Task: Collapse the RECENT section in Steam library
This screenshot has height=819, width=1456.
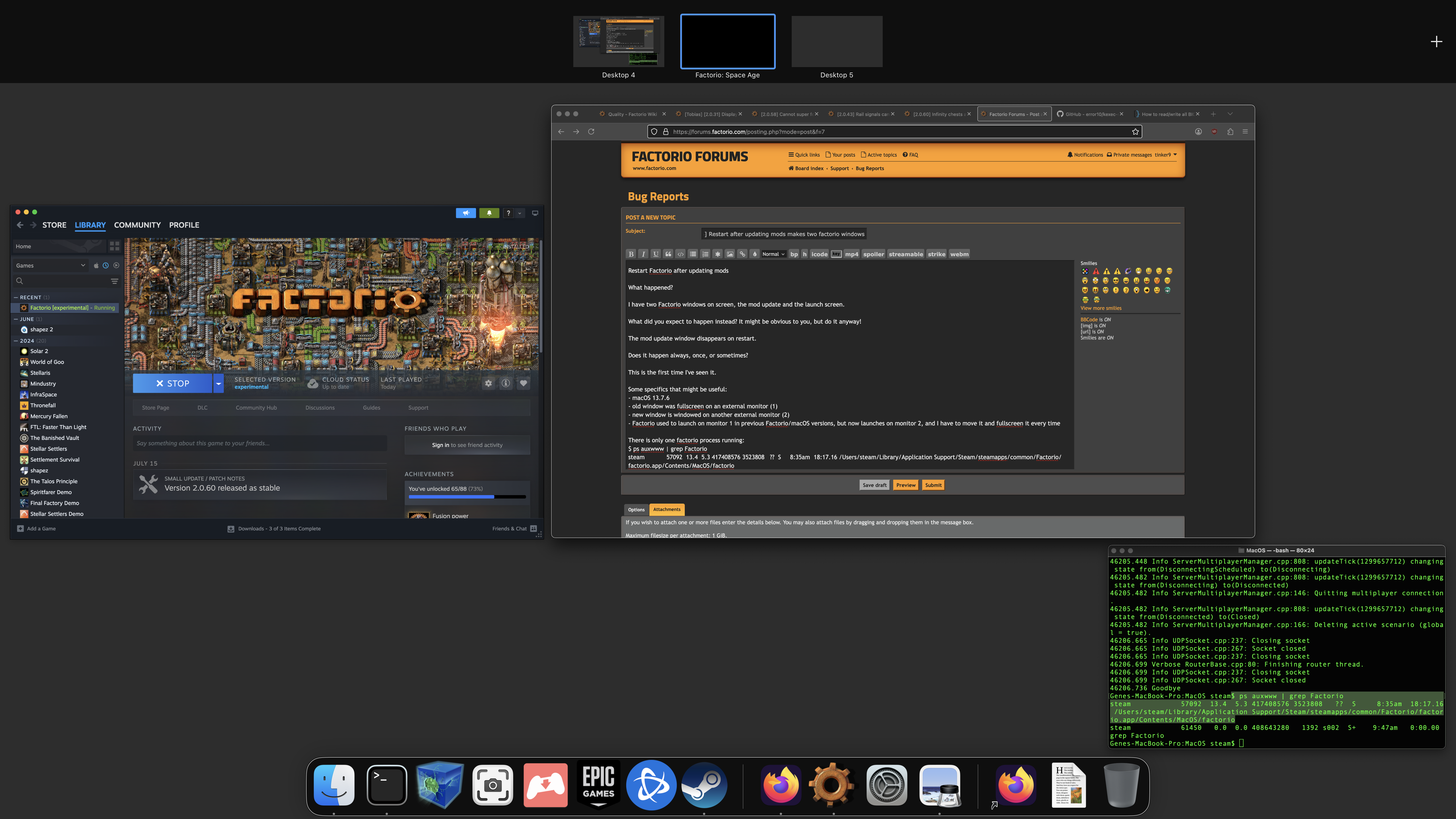Action: [16, 297]
